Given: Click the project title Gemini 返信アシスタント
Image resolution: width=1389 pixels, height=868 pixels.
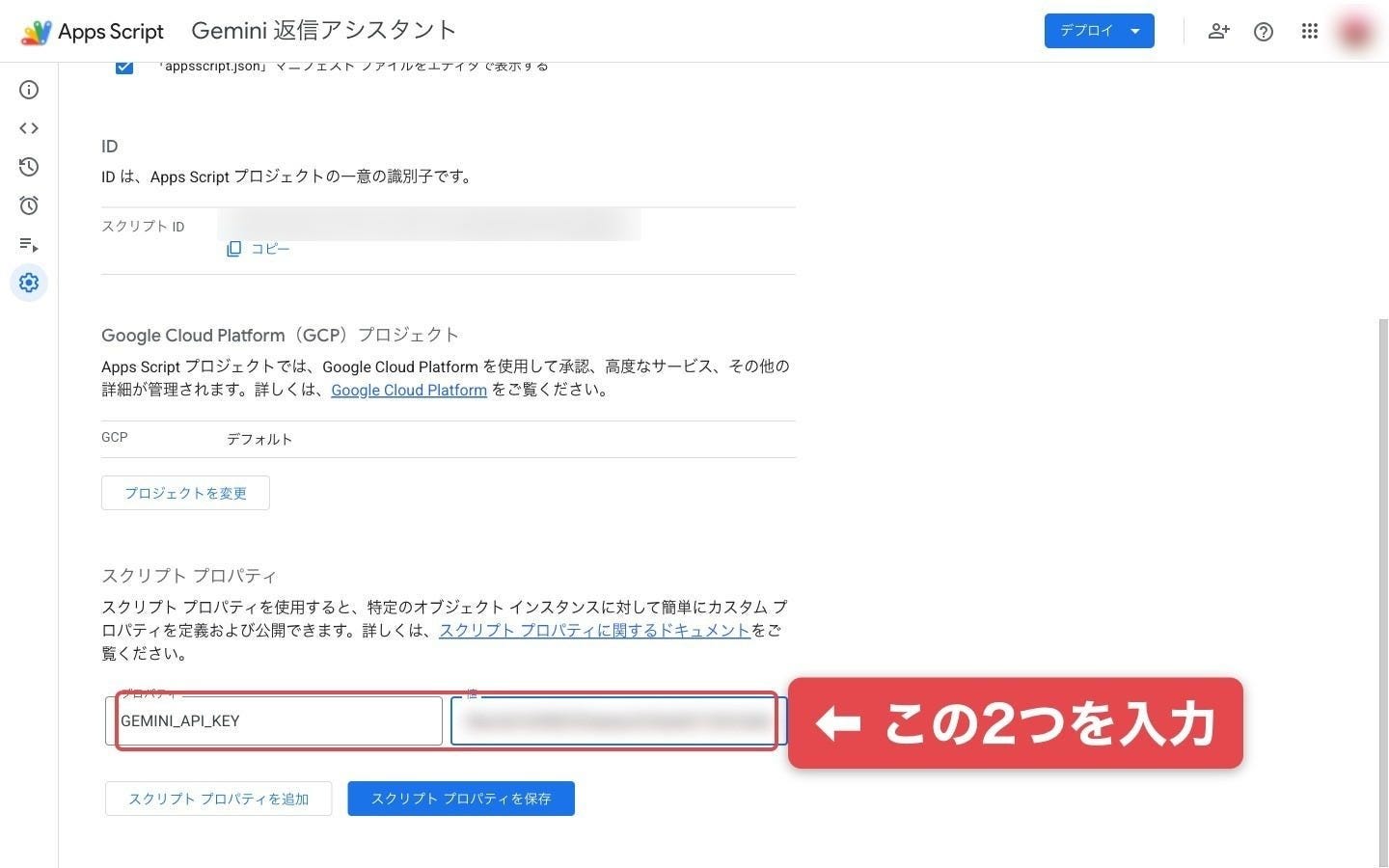Looking at the screenshot, I should [324, 31].
